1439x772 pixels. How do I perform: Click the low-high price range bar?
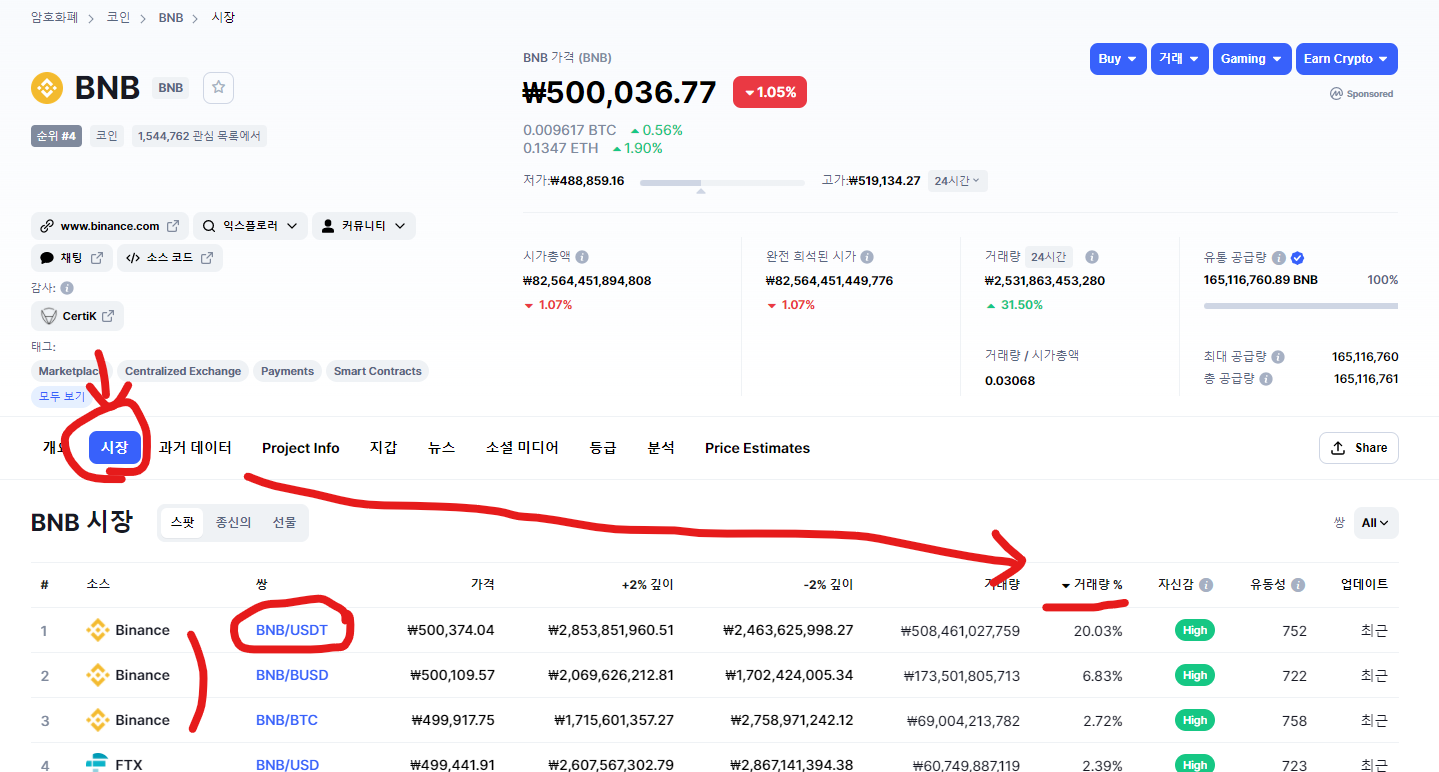(x=722, y=183)
